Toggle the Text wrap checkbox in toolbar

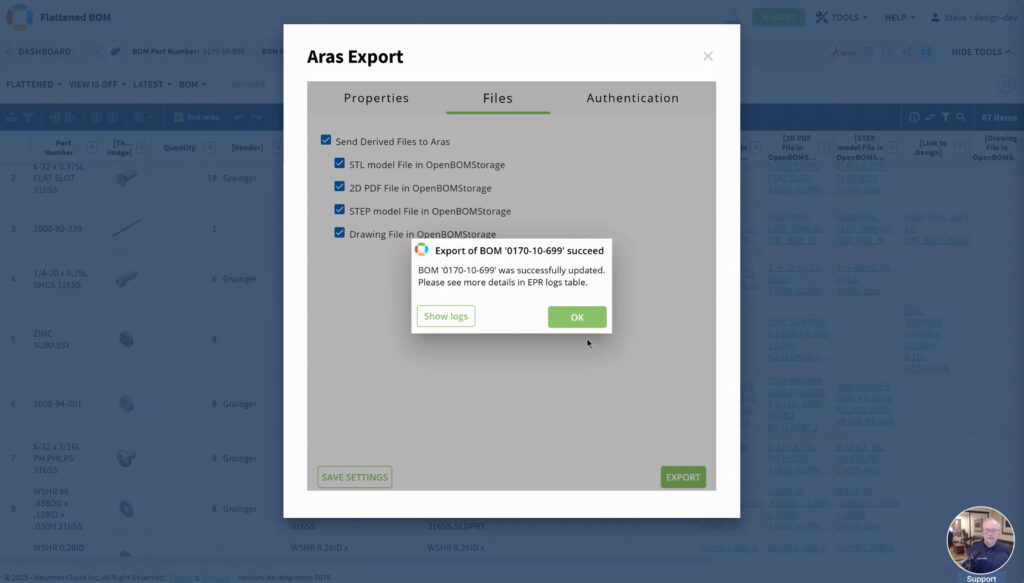178,118
